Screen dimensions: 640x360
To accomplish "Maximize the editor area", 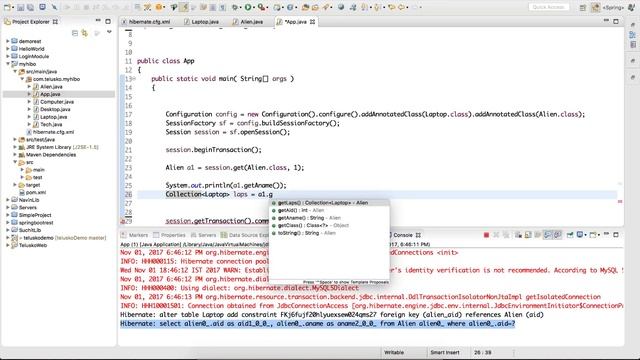I will 616,21.
